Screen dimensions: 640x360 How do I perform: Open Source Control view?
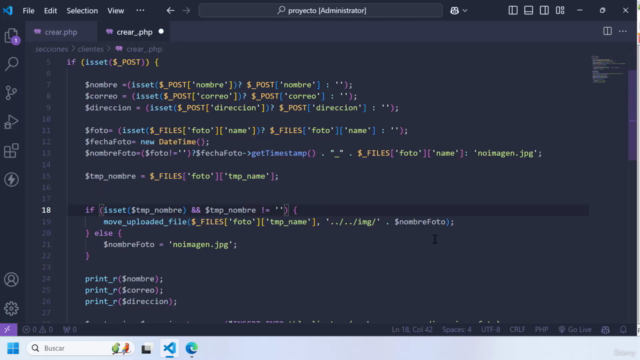coord(11,93)
